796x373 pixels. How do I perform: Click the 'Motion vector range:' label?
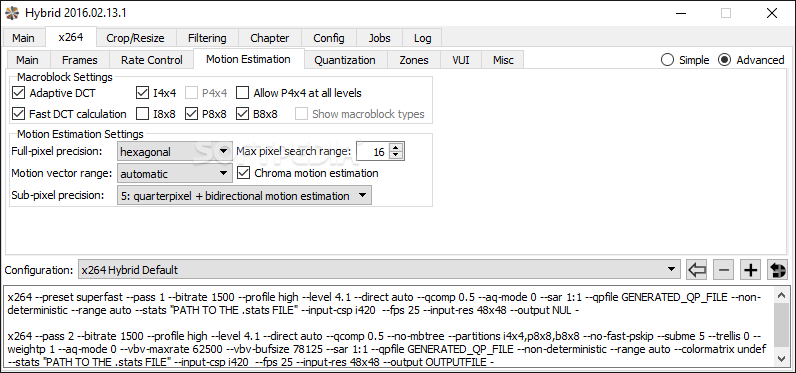point(61,173)
